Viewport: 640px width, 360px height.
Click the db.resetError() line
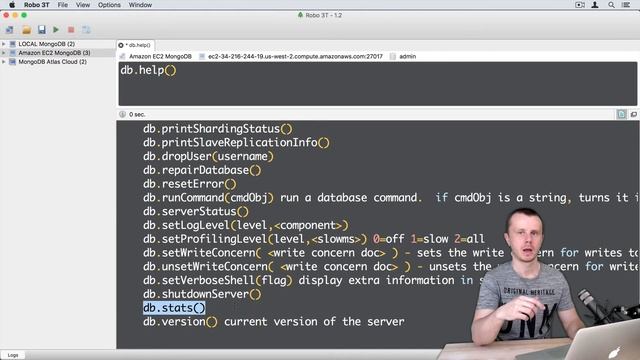point(189,184)
